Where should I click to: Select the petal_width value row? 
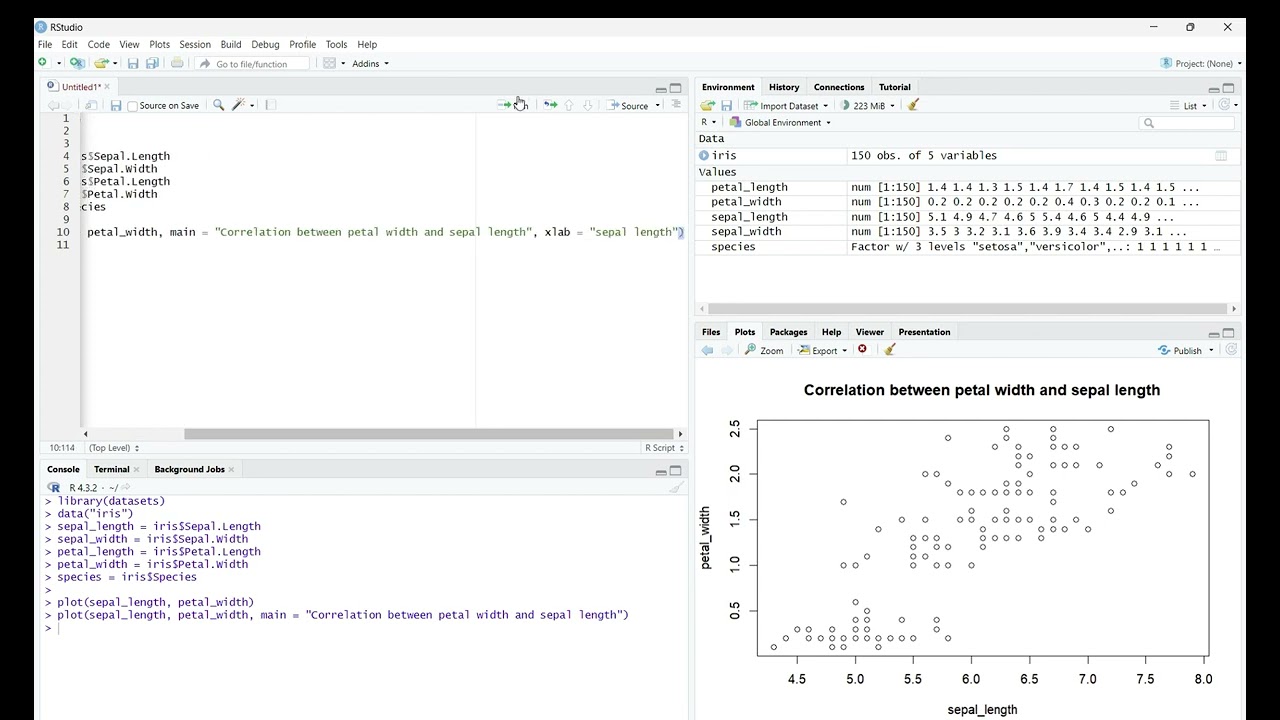[x=968, y=202]
